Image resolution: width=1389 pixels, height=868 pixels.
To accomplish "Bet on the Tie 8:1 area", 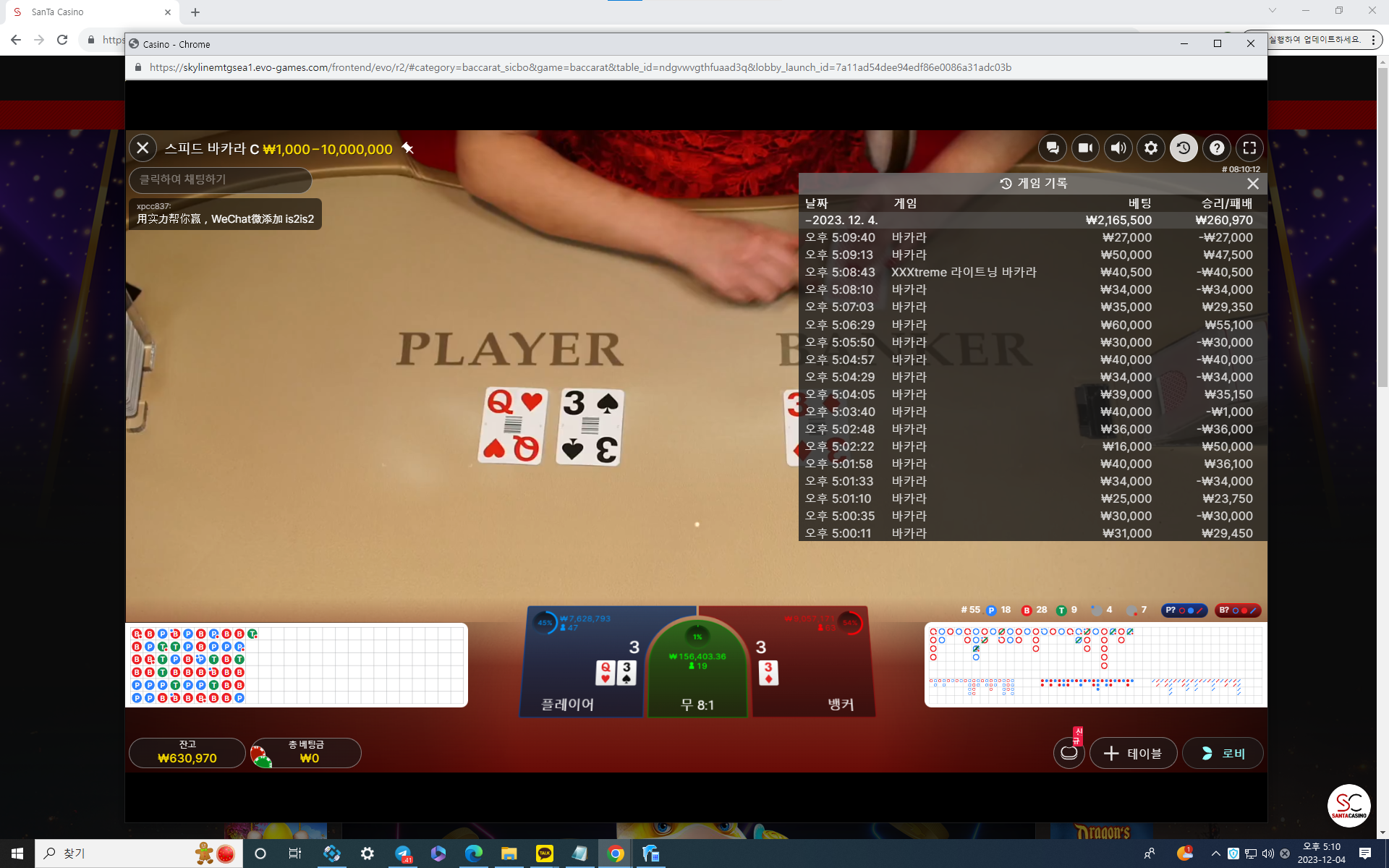I will (x=697, y=687).
